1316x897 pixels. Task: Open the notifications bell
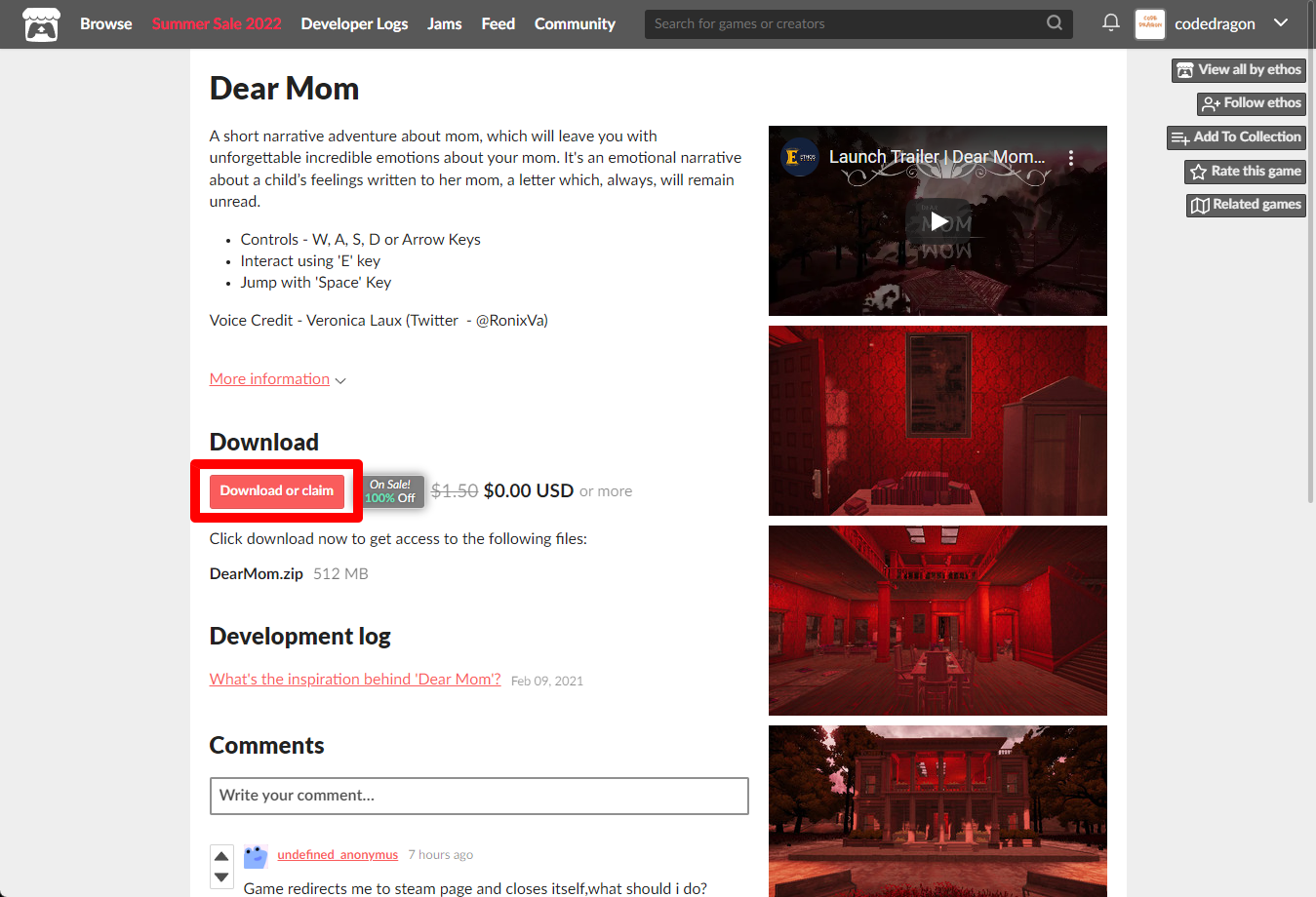click(x=1110, y=22)
